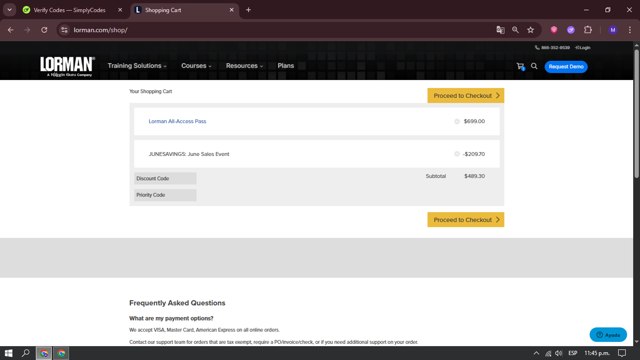Reload the page
The image size is (640, 360).
coord(44,30)
